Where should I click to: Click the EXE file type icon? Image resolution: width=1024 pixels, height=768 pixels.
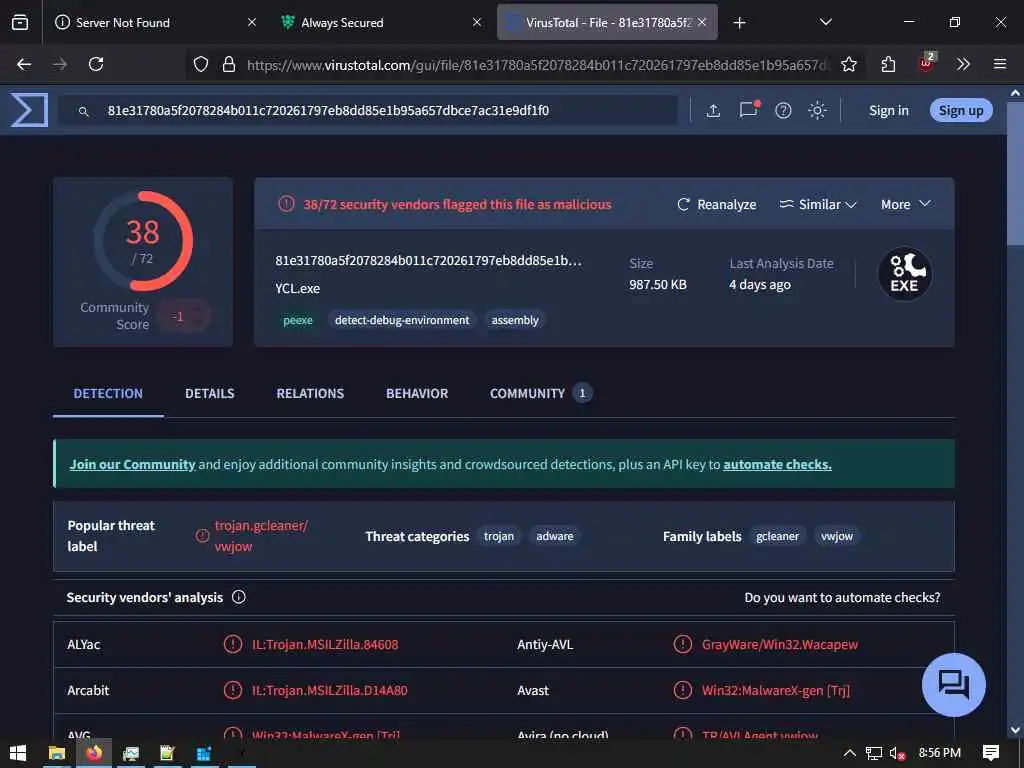pyautogui.click(x=904, y=274)
